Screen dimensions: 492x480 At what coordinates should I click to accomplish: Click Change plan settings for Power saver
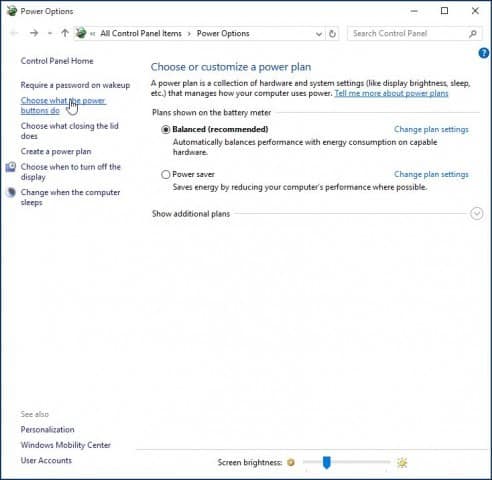[431, 174]
